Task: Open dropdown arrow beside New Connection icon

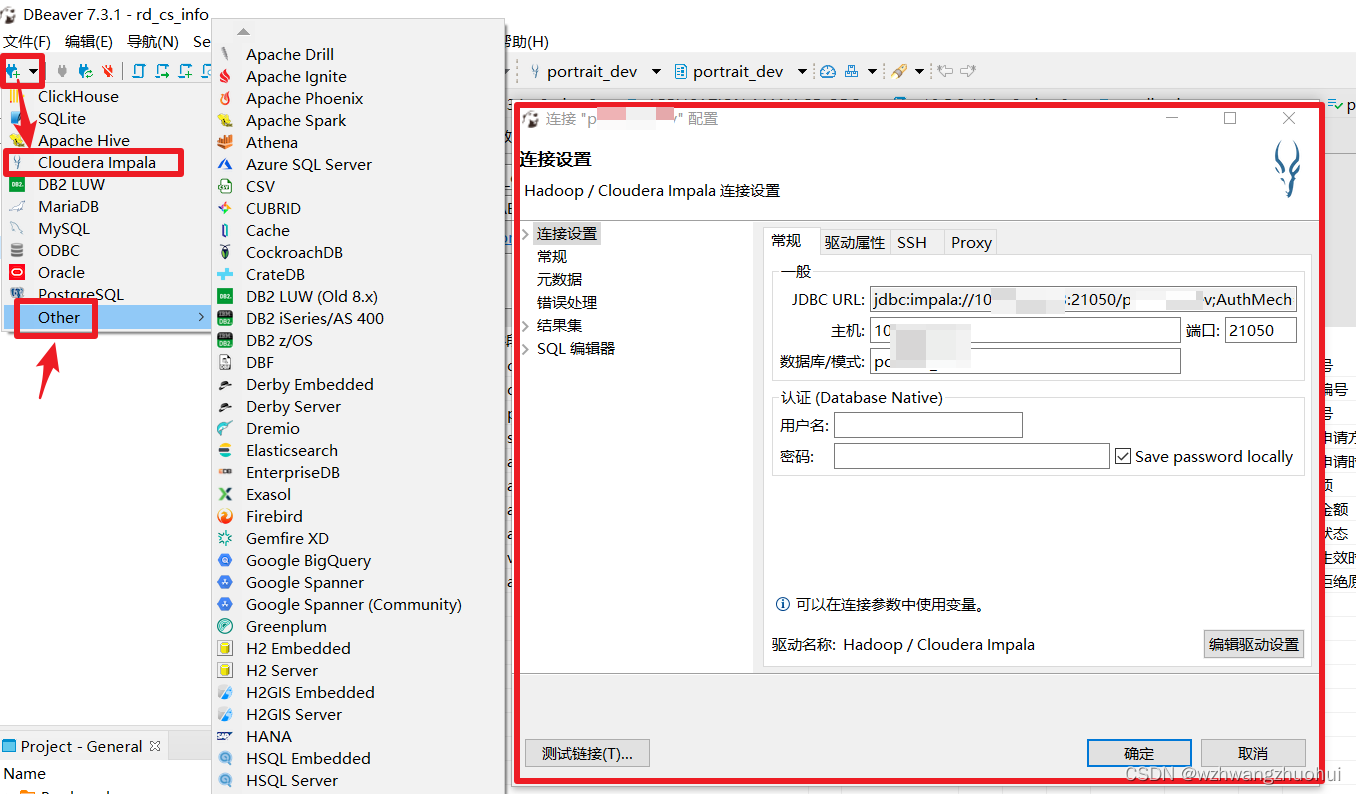Action: click(x=33, y=71)
